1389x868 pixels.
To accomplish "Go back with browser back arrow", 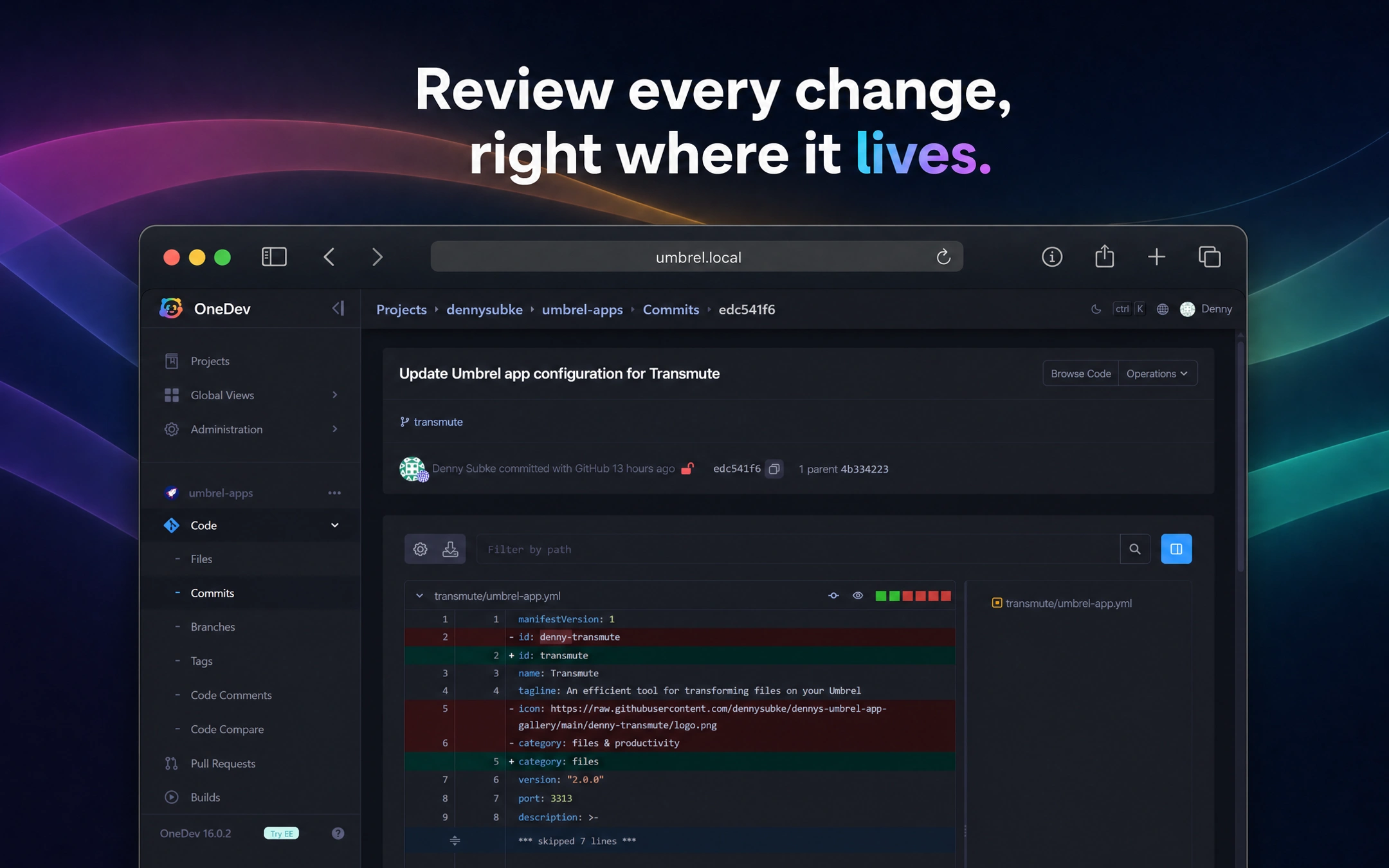I will pos(329,257).
